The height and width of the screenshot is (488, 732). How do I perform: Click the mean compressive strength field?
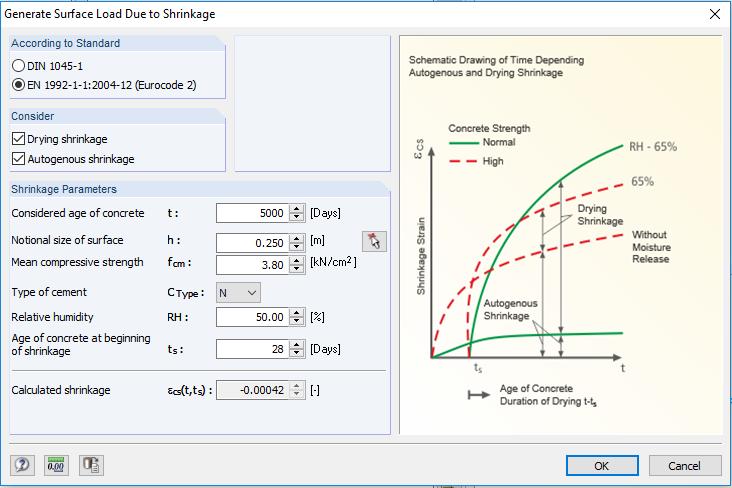(252, 265)
